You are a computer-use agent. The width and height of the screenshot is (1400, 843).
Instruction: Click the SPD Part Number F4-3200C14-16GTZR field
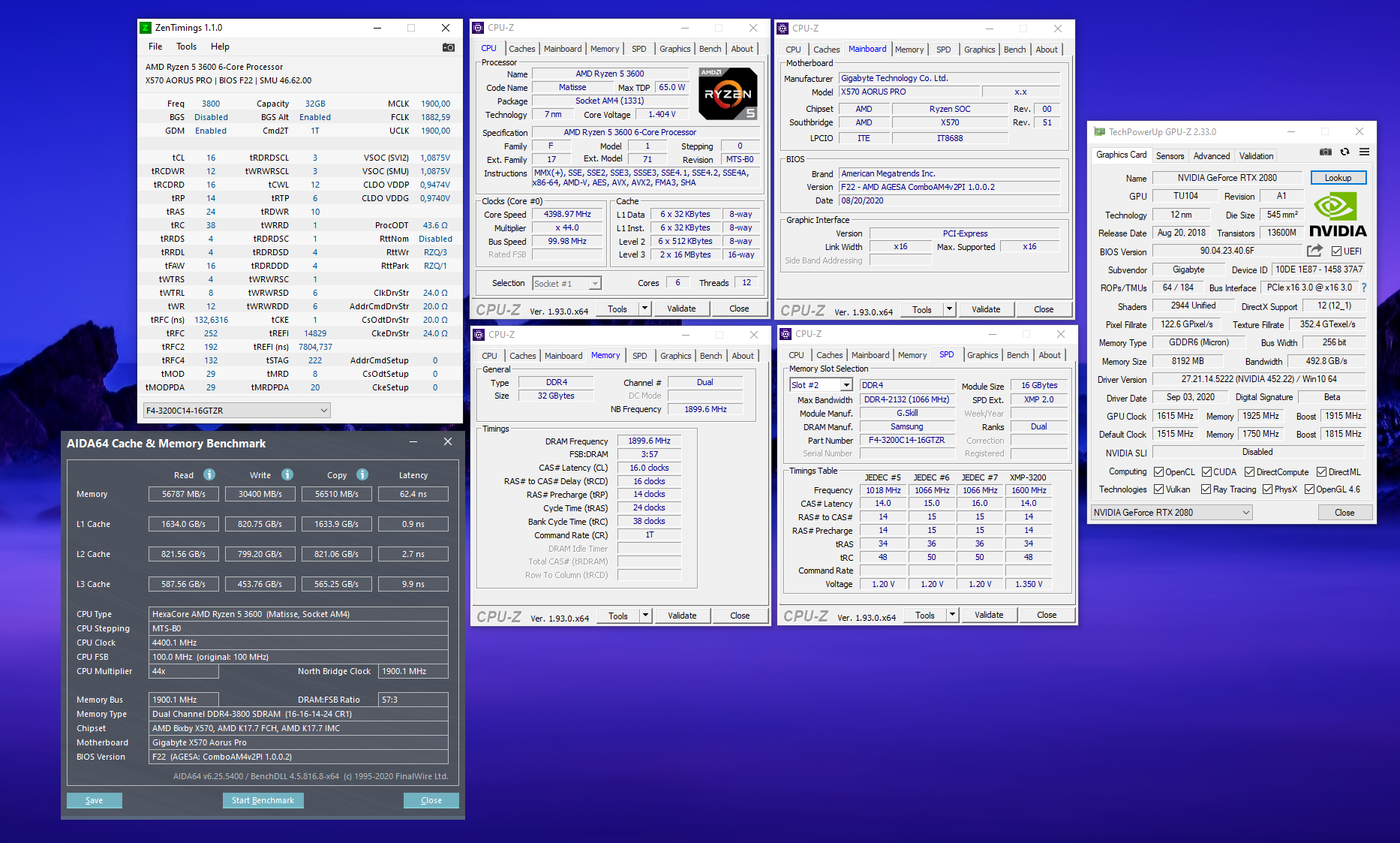907,440
